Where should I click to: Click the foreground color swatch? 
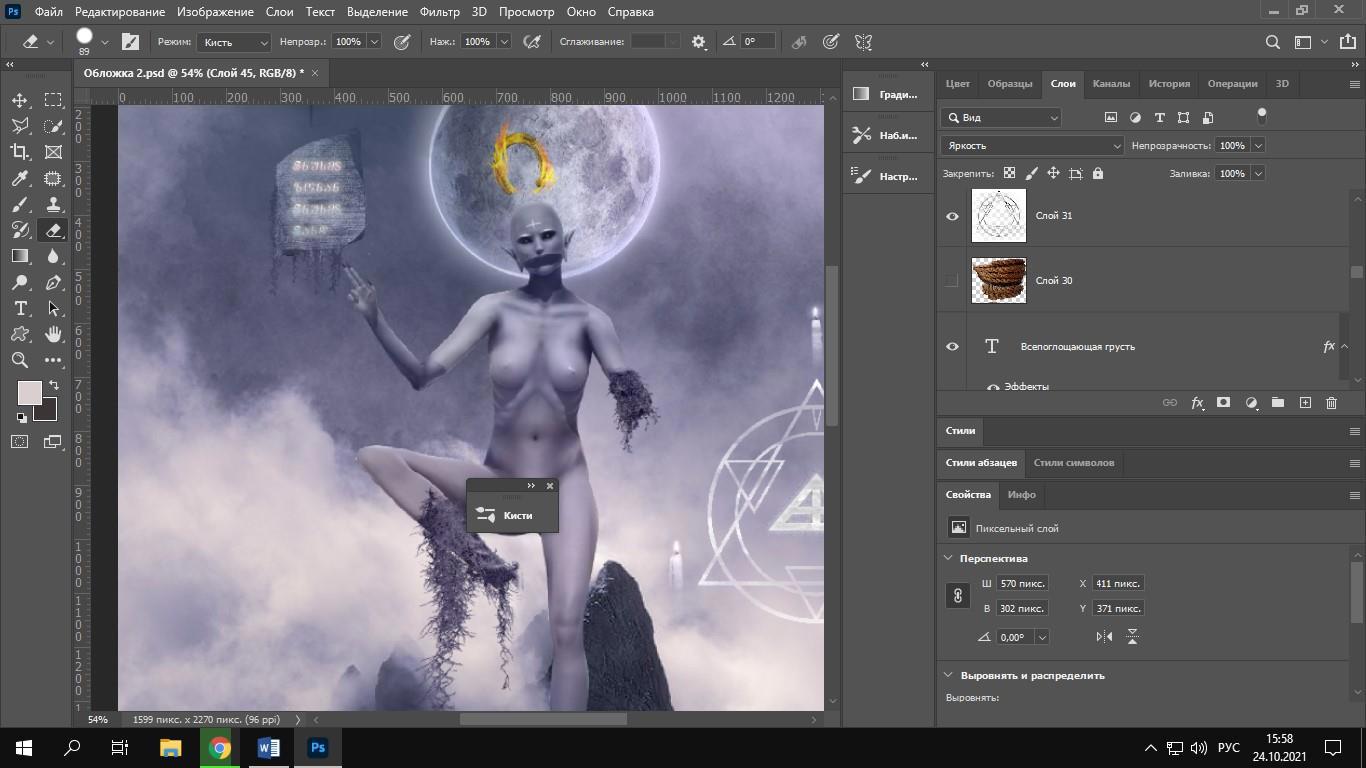pos(28,392)
